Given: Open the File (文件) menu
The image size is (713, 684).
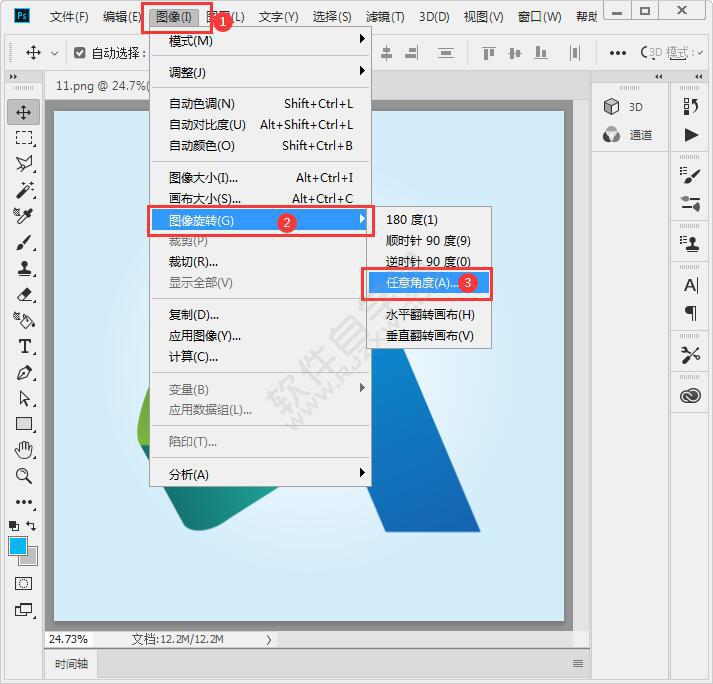Looking at the screenshot, I should coord(69,17).
